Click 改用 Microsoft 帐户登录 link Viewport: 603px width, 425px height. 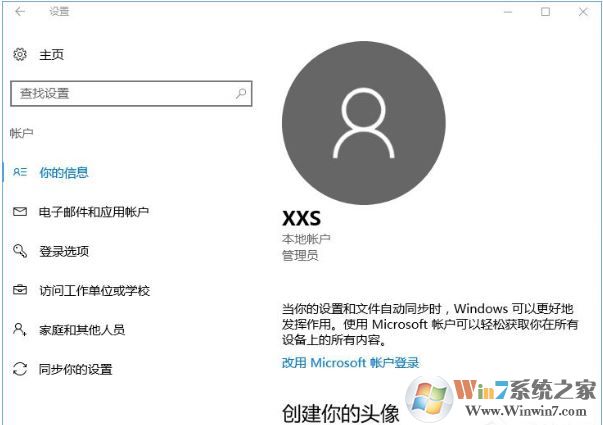point(350,363)
